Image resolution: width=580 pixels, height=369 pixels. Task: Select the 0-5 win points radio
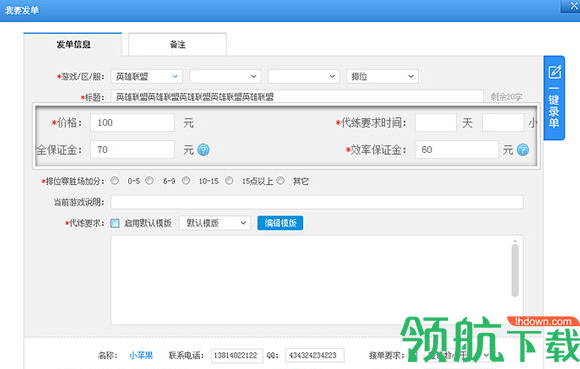click(115, 180)
